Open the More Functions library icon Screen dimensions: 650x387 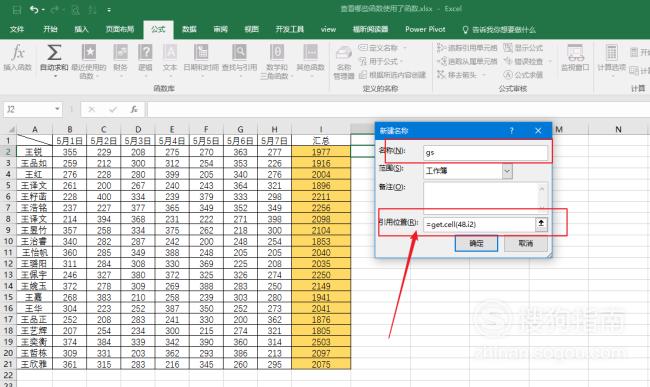(x=310, y=53)
